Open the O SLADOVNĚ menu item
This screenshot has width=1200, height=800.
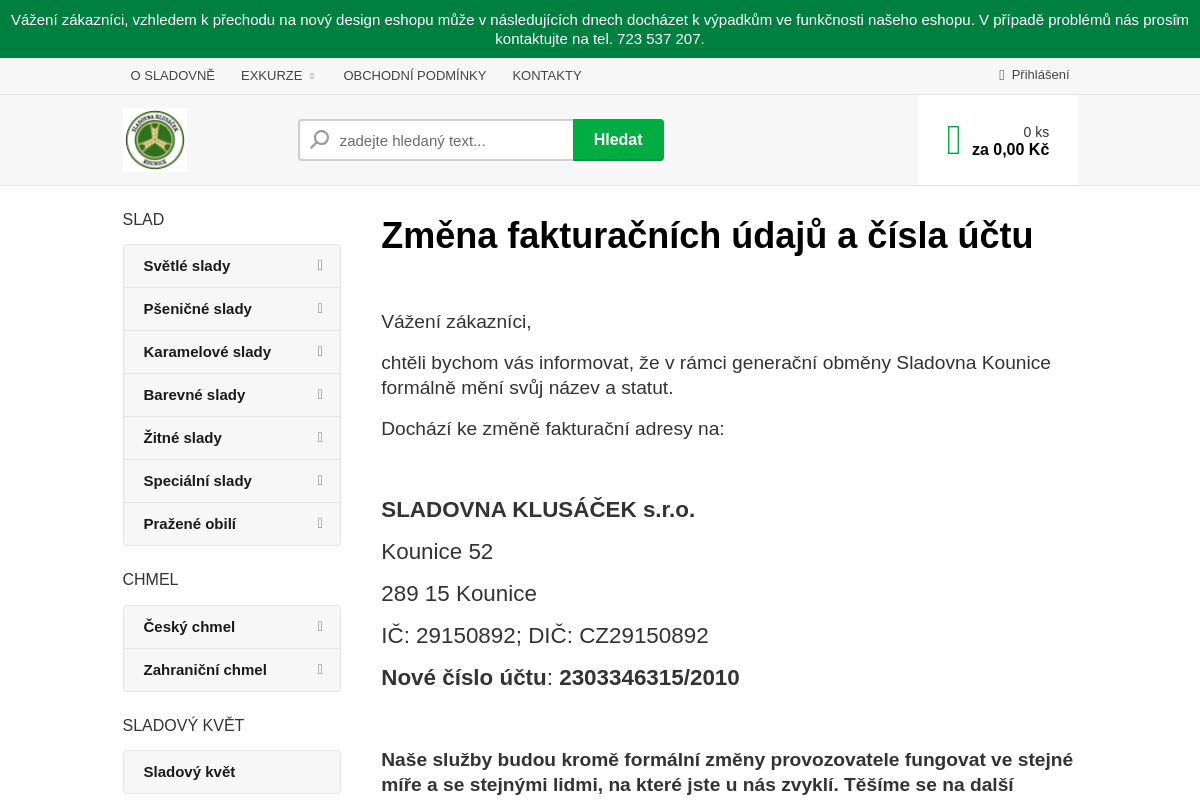point(172,75)
